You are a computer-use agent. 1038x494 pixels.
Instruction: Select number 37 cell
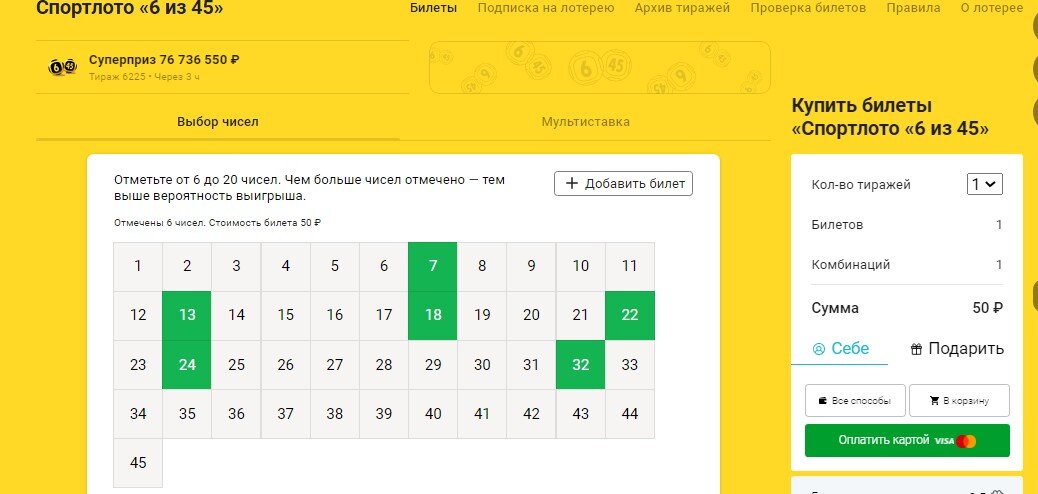click(285, 414)
